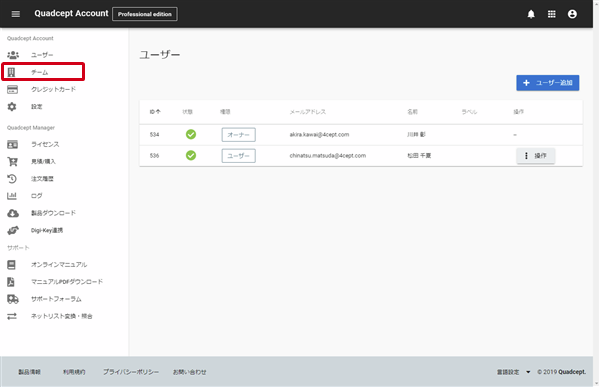600x387 pixels.
Task: Click the 設定 gear icon
Action: point(12,106)
